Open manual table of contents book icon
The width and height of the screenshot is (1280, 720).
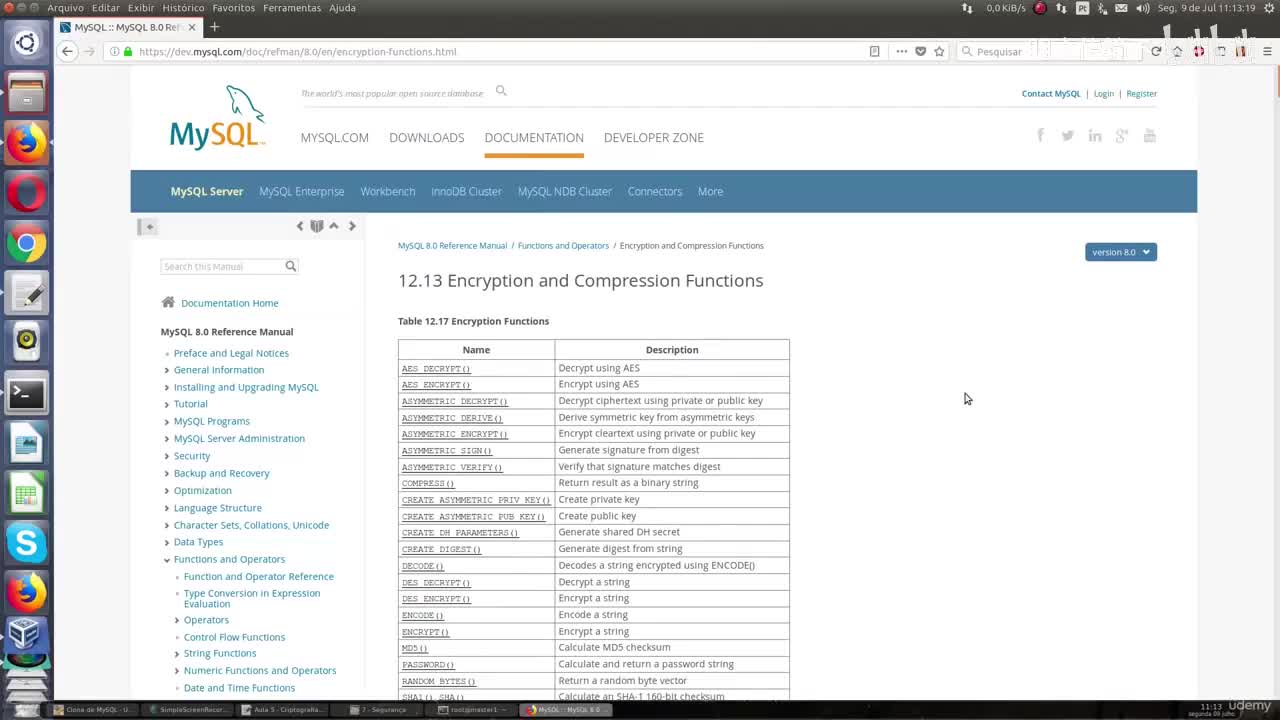pyautogui.click(x=317, y=226)
